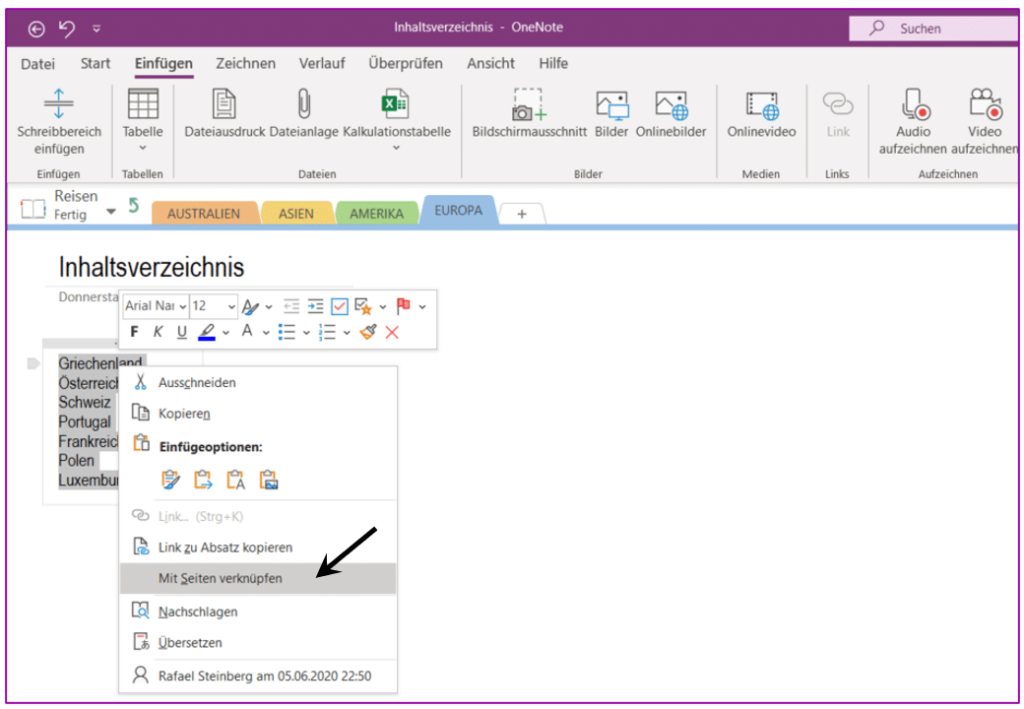Click the Dateianlage paperclip icon
Screen dimensions: 1024x709
click(x=304, y=104)
